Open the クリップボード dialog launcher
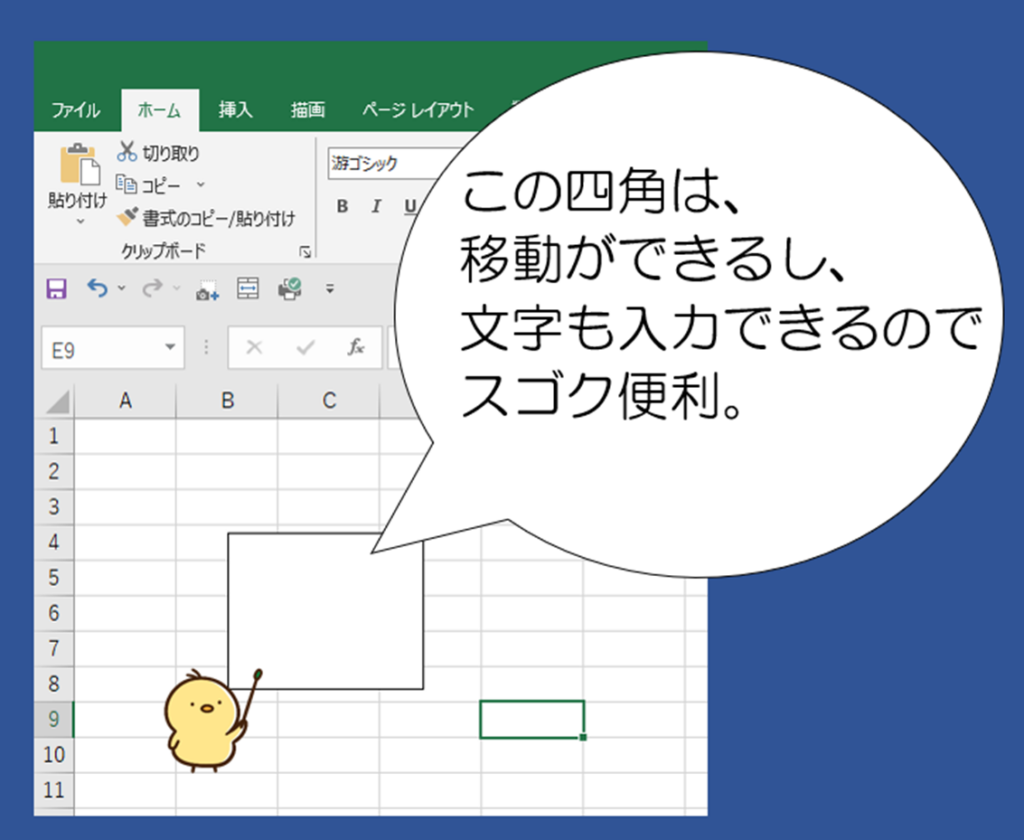The width and height of the screenshot is (1024, 840). pyautogui.click(x=305, y=251)
